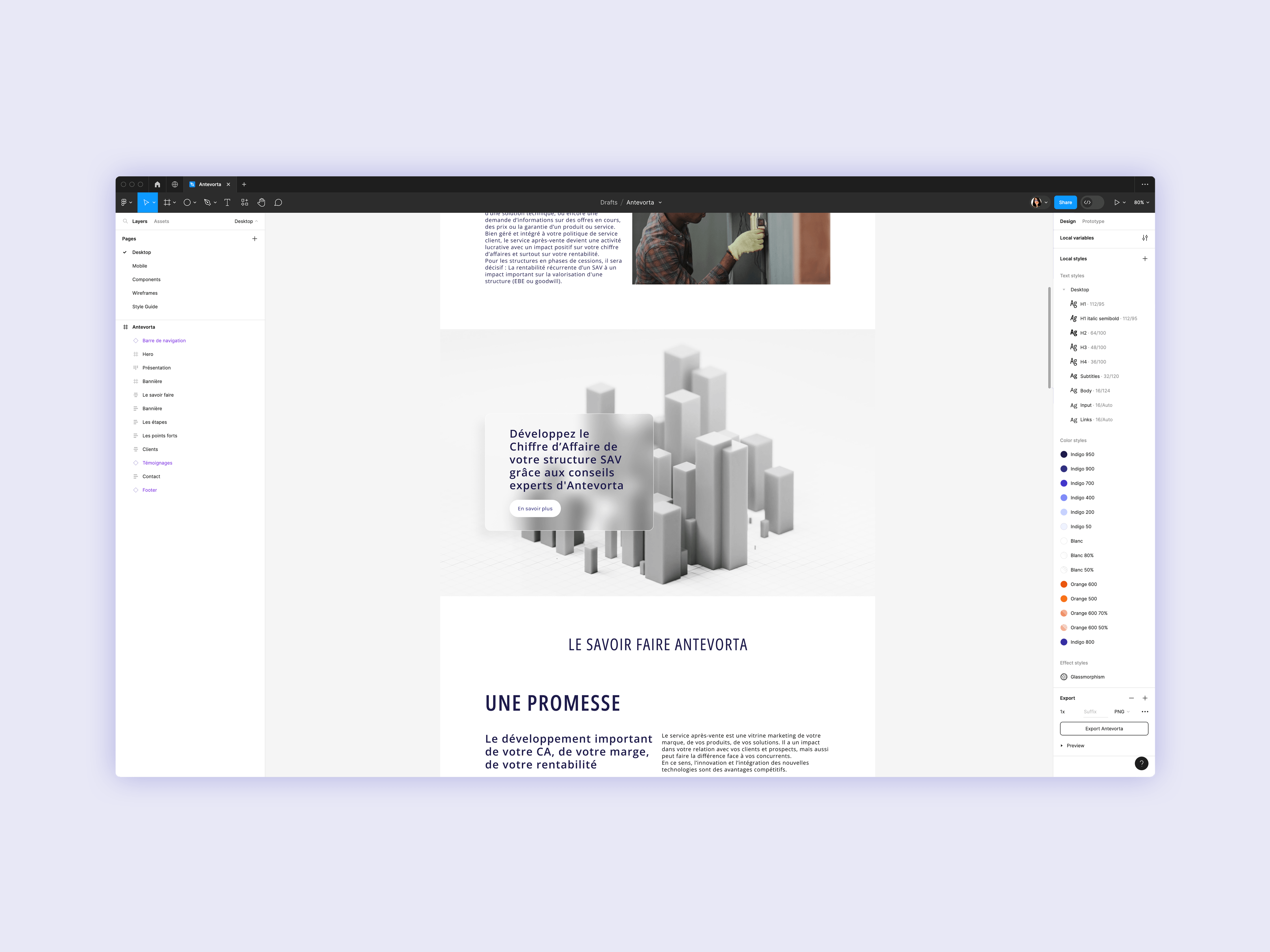Open the Antevorta file name dropdown
The height and width of the screenshot is (952, 1270).
(660, 203)
